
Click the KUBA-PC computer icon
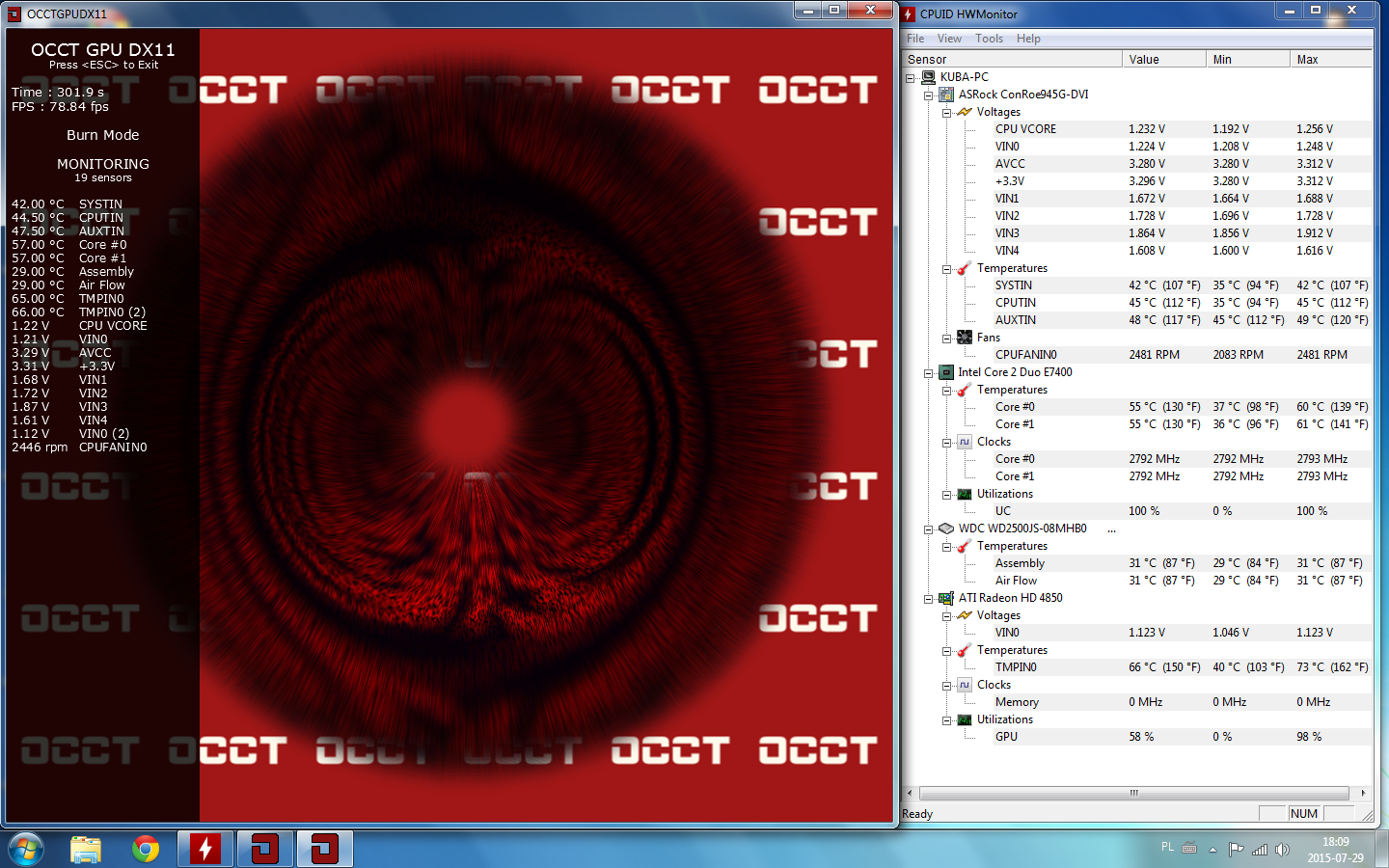(928, 77)
